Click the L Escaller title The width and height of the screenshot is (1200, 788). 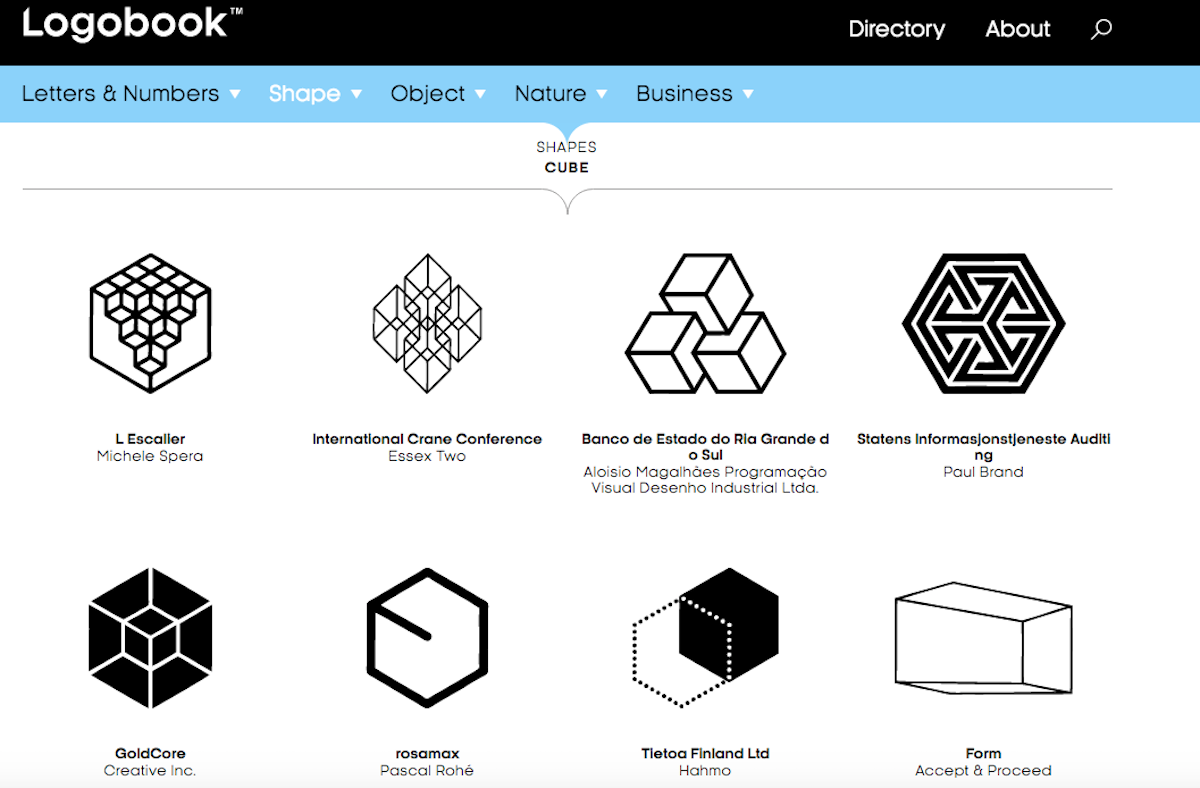click(150, 439)
